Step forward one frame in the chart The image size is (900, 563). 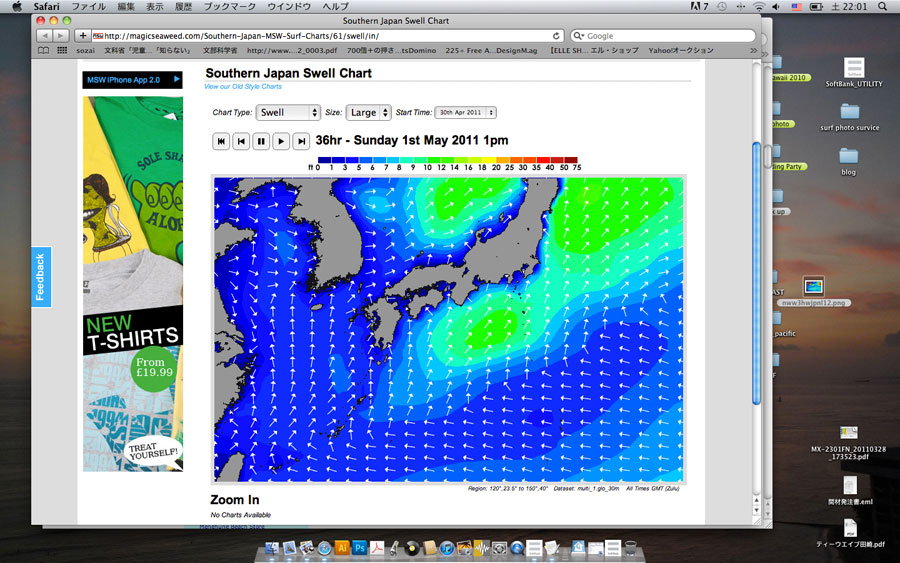point(301,141)
